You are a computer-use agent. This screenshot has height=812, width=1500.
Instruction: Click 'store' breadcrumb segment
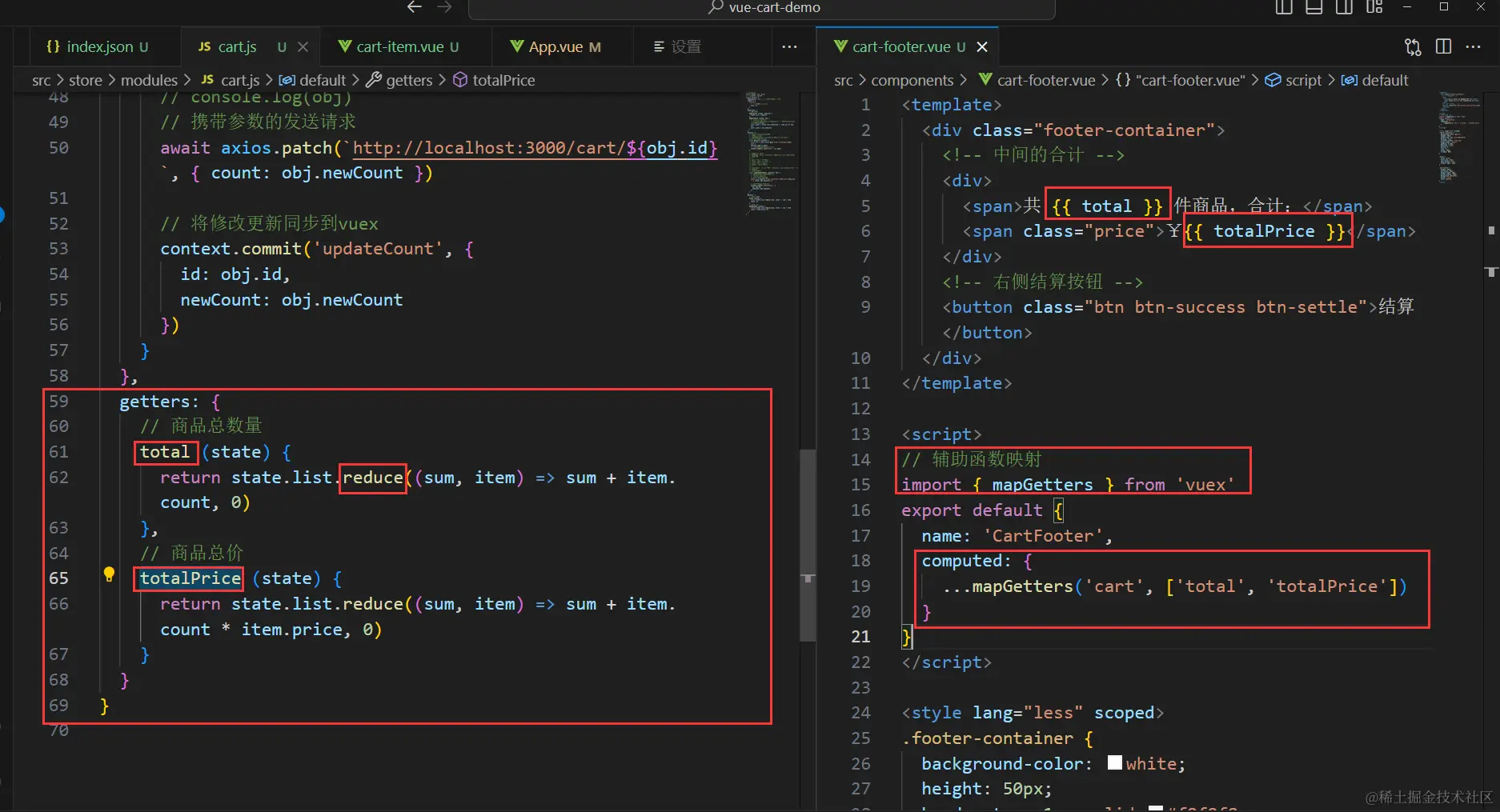(x=86, y=80)
